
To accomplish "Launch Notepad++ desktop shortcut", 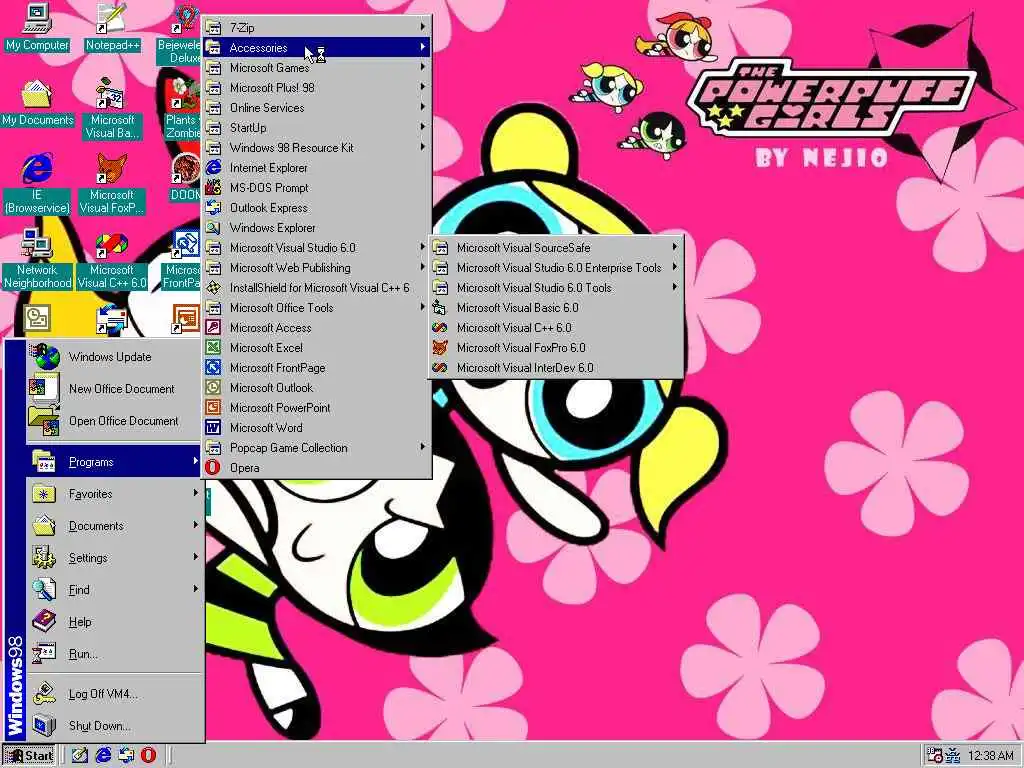I will pos(112,28).
